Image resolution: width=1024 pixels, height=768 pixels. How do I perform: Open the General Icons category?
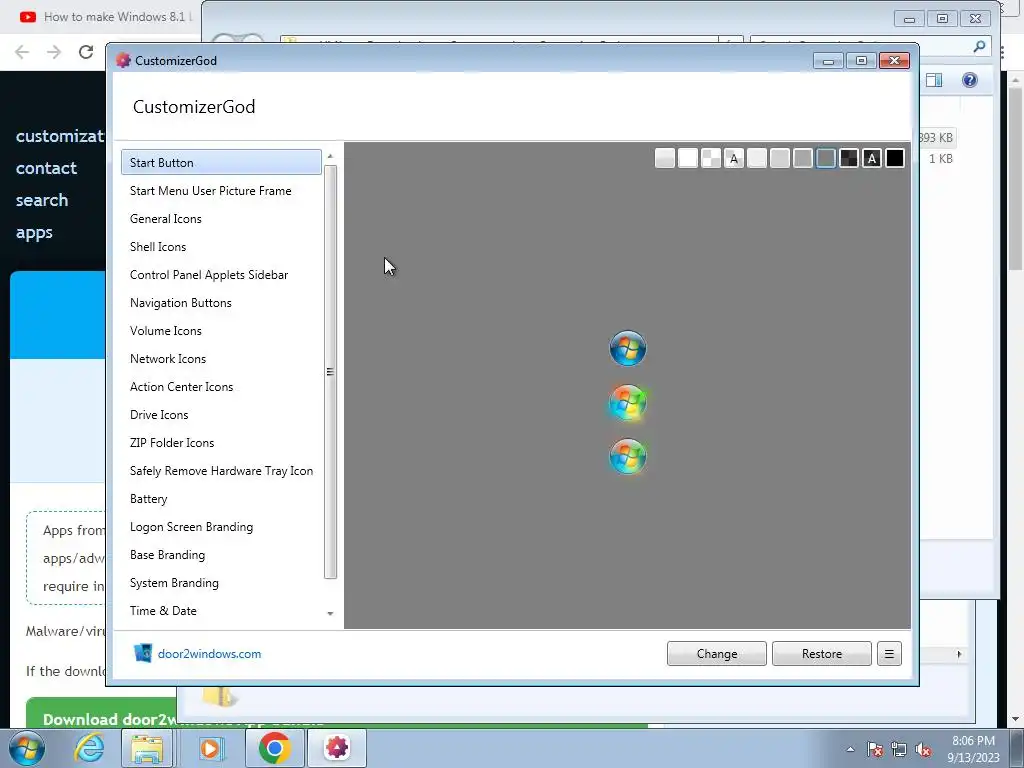tap(221, 219)
